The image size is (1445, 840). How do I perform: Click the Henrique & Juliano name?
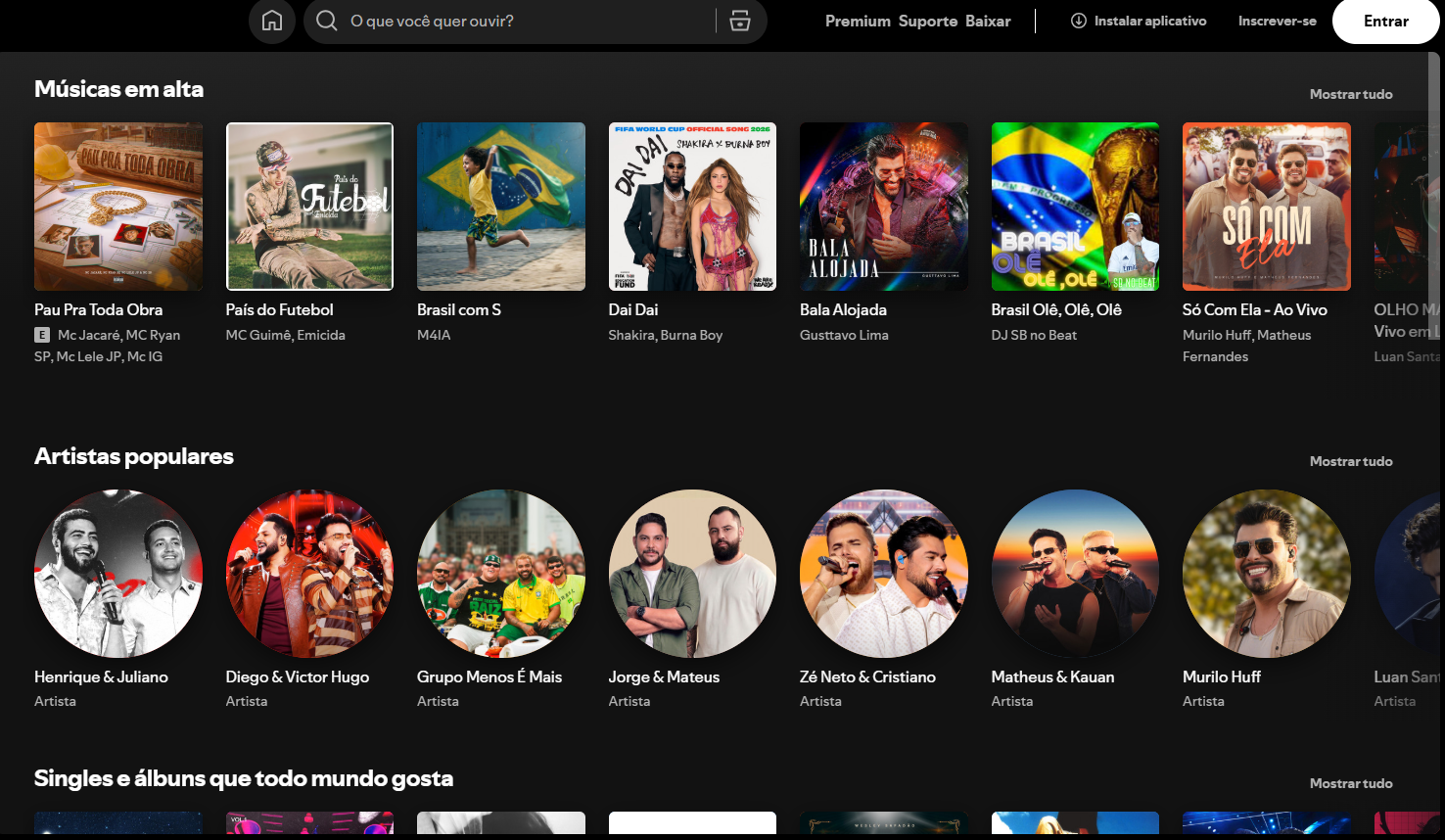click(x=101, y=677)
